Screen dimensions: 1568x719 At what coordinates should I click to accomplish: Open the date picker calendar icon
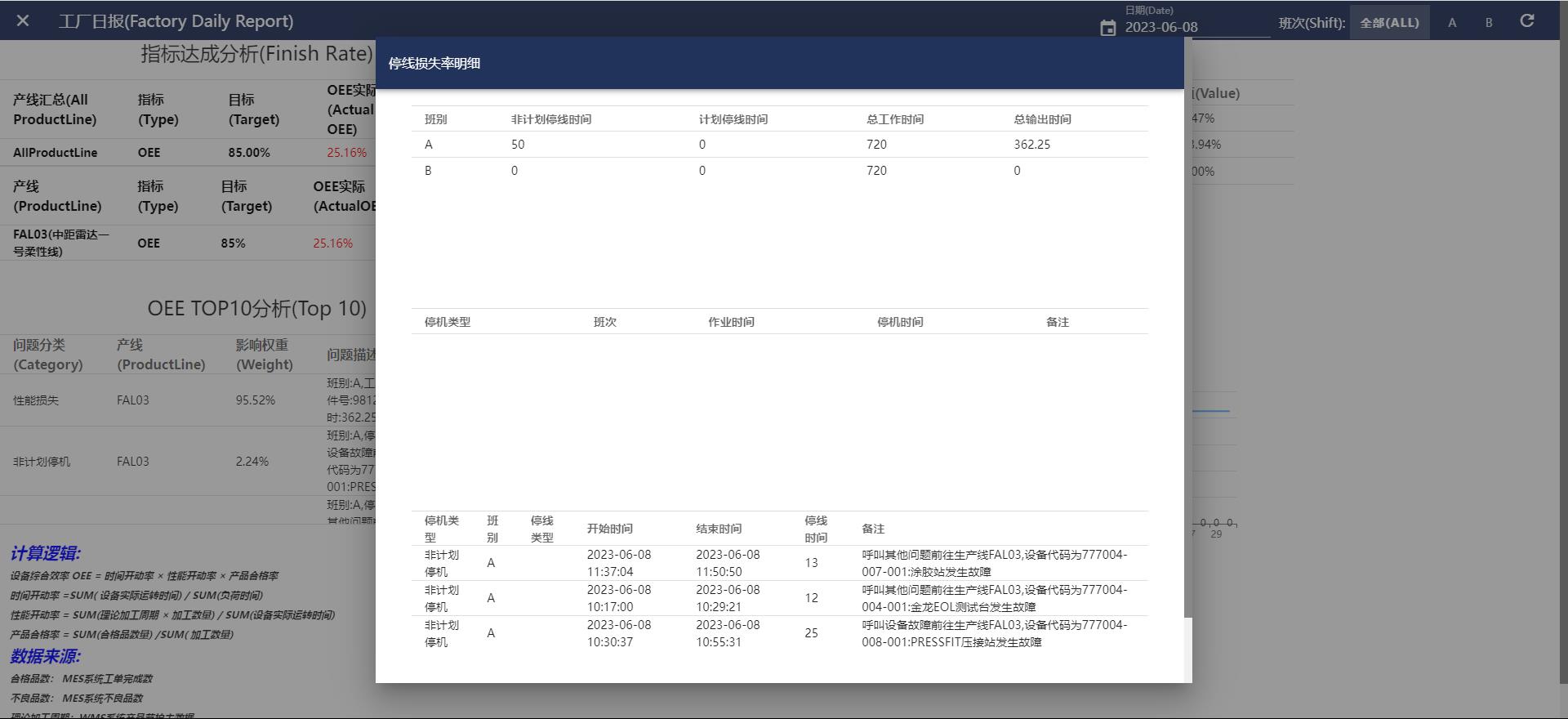(1107, 28)
